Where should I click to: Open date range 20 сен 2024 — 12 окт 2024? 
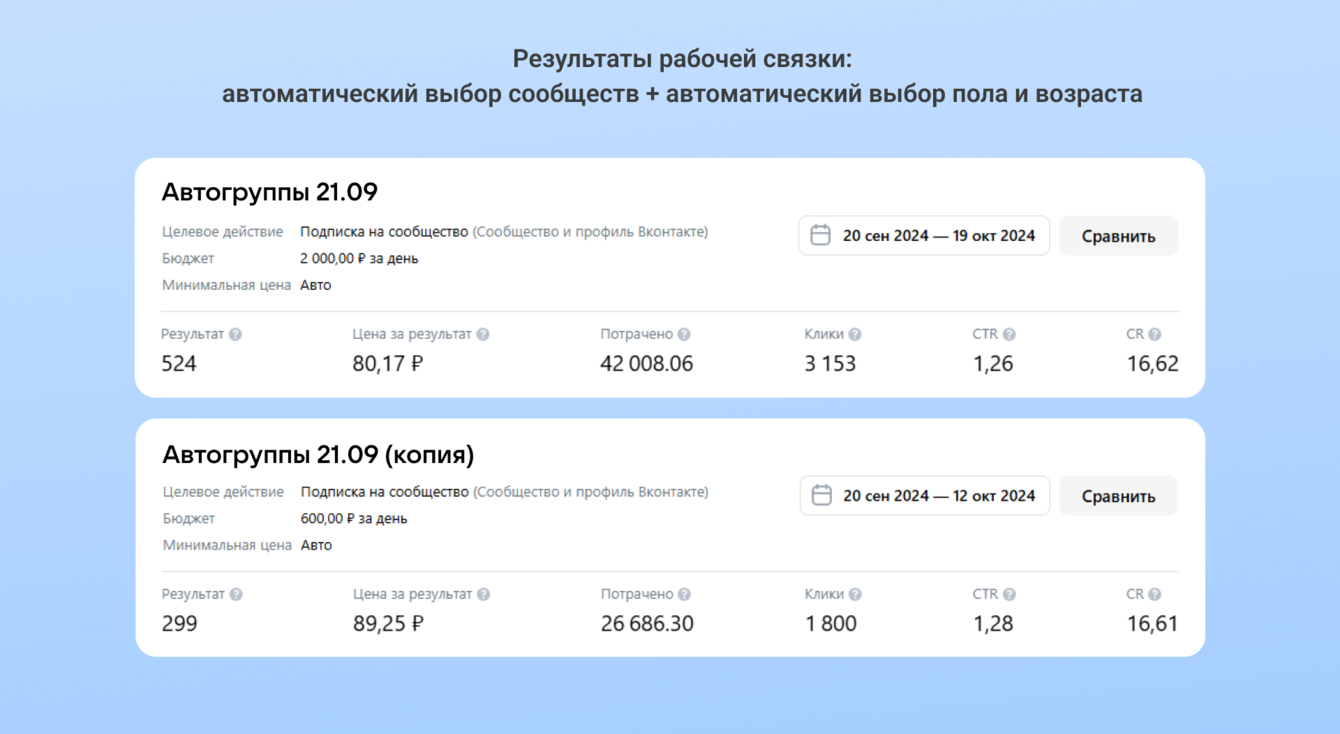[938, 496]
